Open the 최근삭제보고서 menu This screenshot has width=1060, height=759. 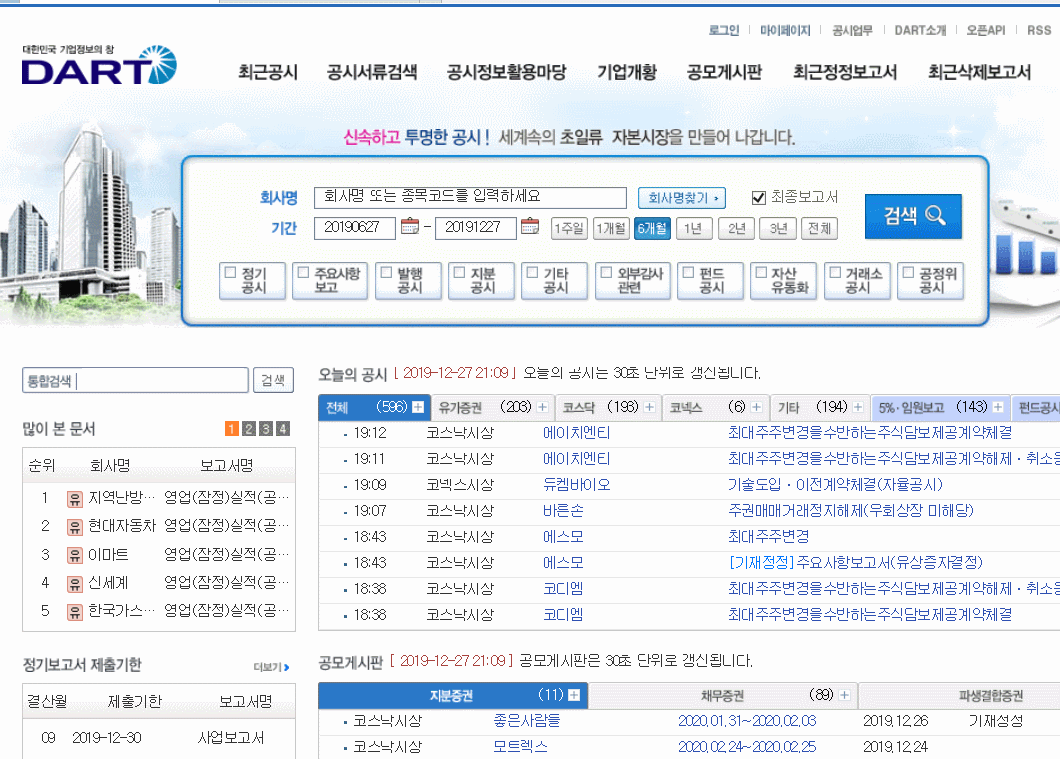[x=980, y=72]
